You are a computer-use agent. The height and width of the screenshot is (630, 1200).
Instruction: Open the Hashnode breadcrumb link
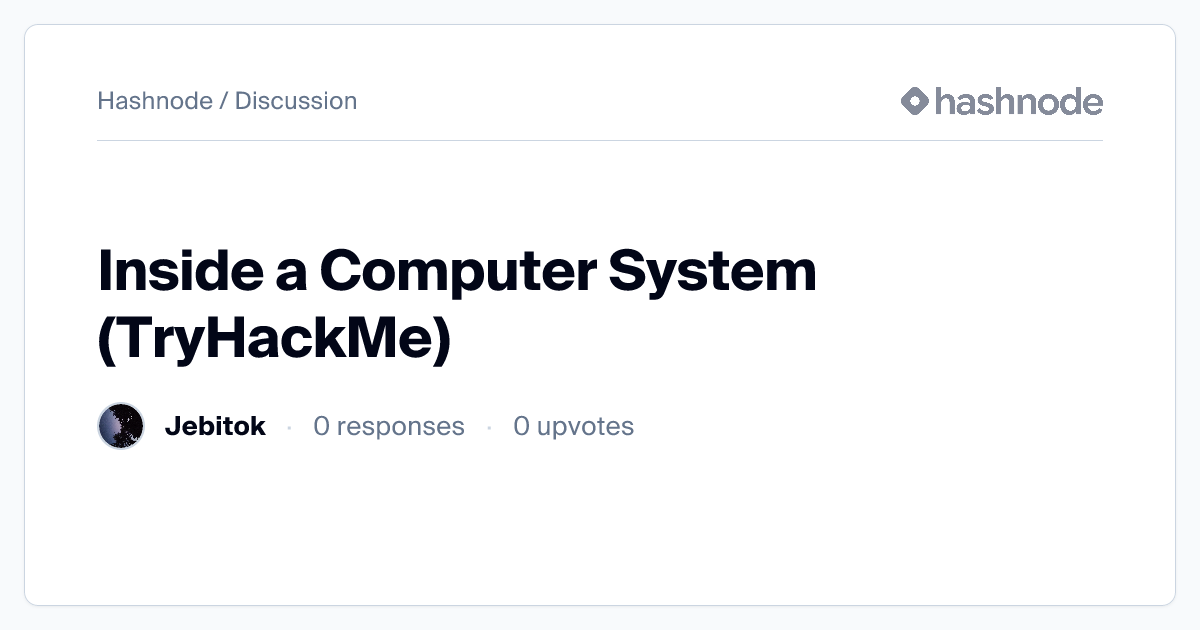(x=155, y=101)
